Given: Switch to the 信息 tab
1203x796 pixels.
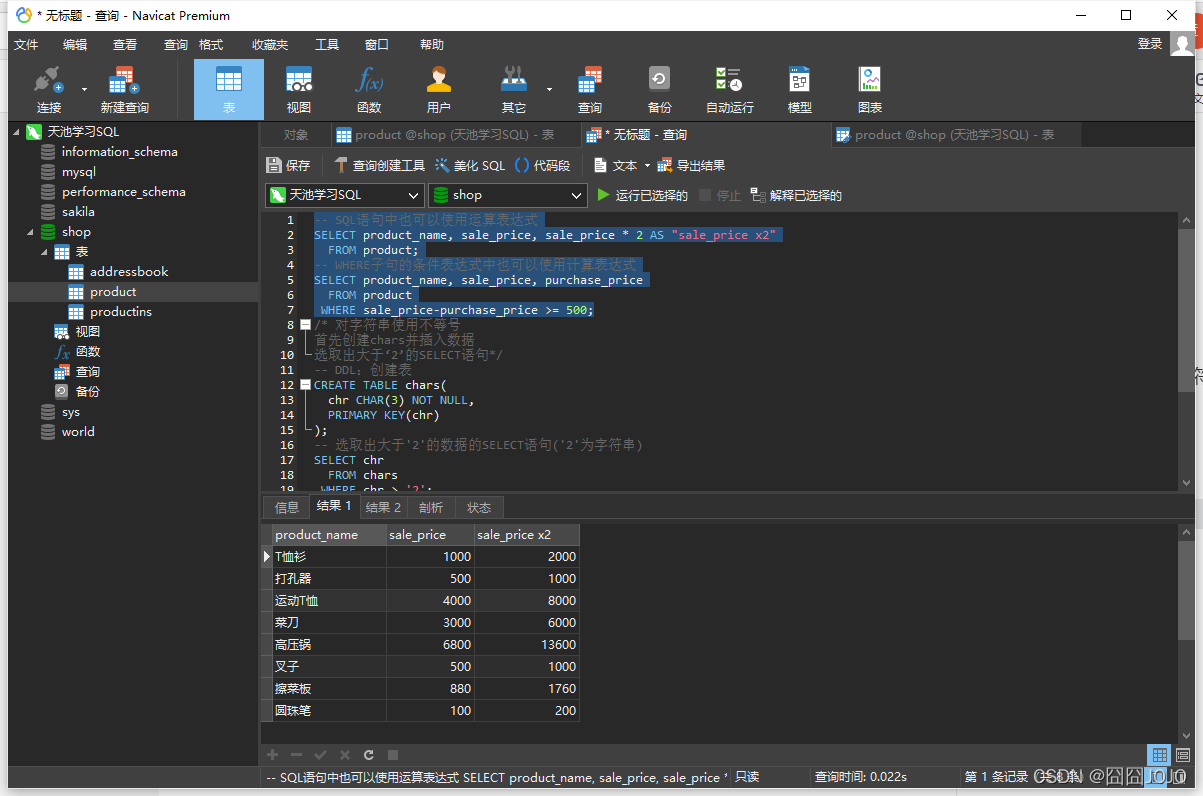Looking at the screenshot, I should pos(287,507).
